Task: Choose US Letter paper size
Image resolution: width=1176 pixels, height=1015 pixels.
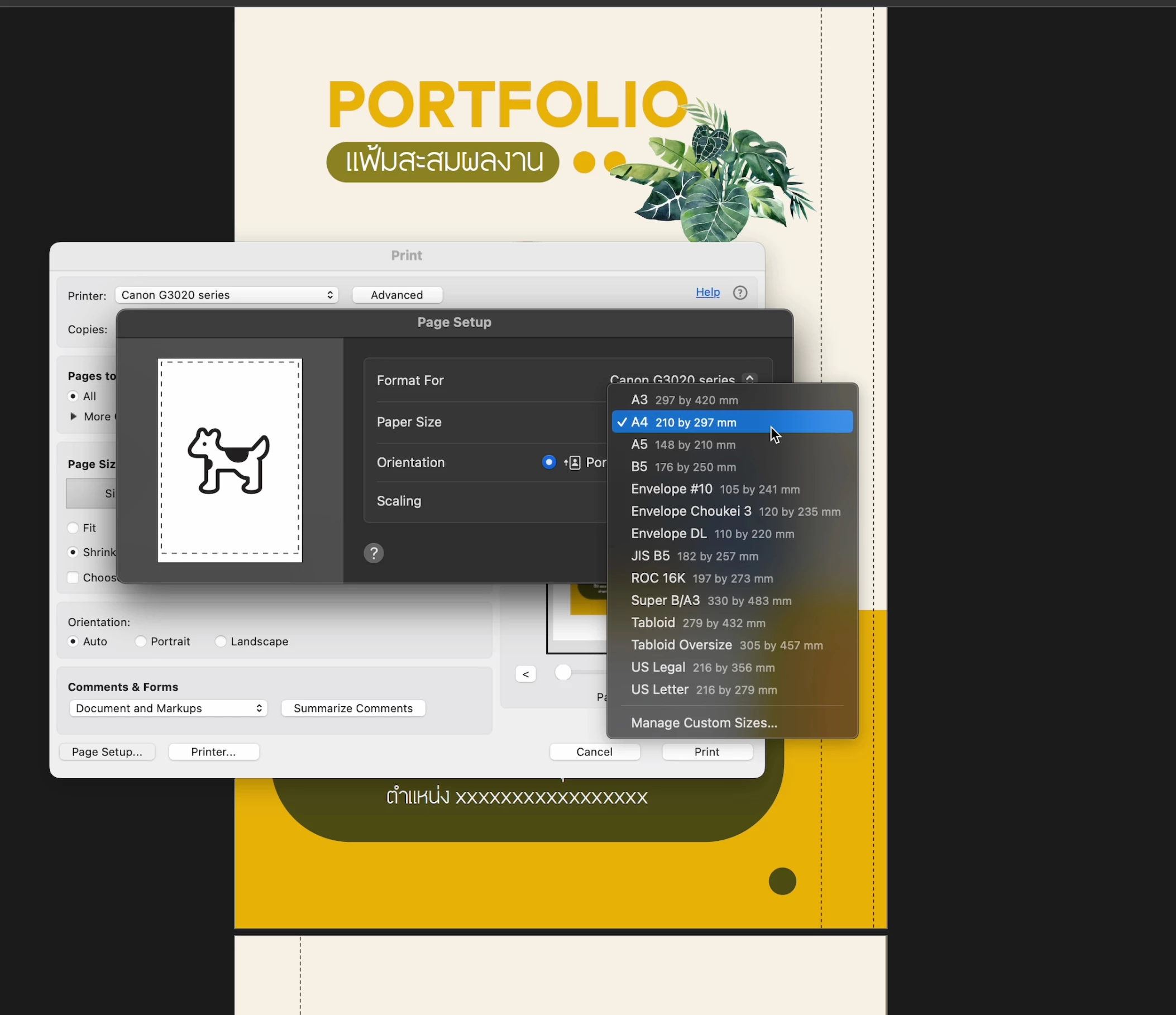Action: 703,690
